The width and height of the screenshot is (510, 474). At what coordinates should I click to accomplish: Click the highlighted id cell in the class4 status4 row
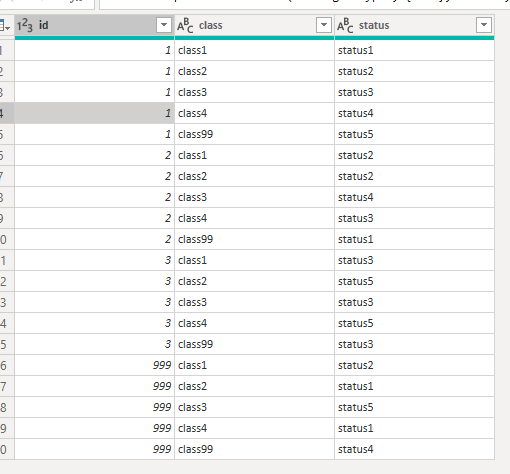pyautogui.click(x=94, y=113)
